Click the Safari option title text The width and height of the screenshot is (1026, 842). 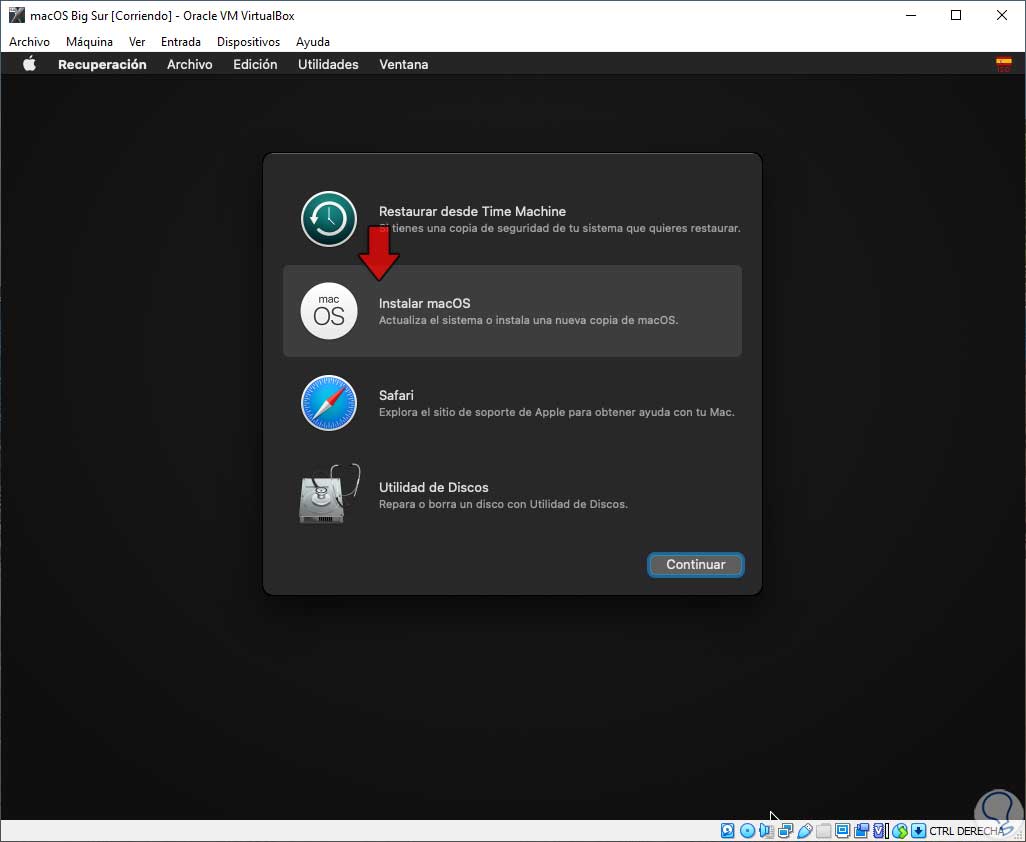click(x=396, y=395)
